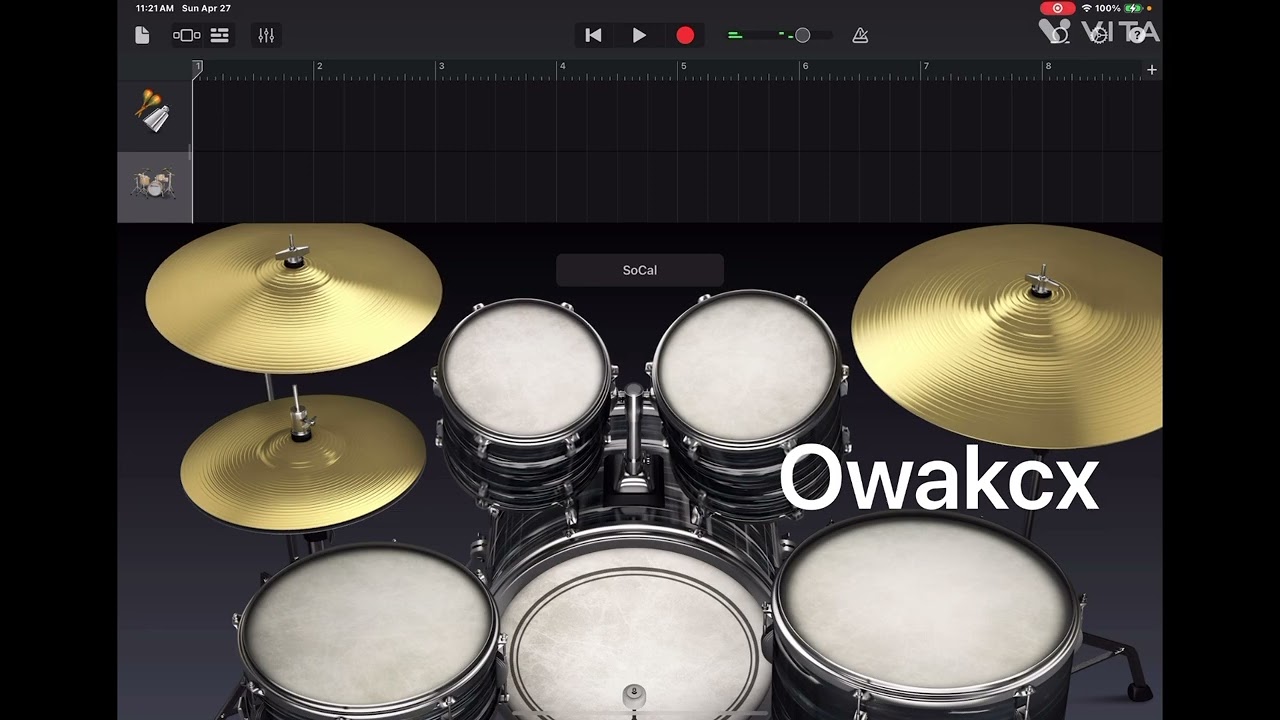Click the playhead at bar 1
Viewport: 1280px width, 720px height.
[x=197, y=68]
